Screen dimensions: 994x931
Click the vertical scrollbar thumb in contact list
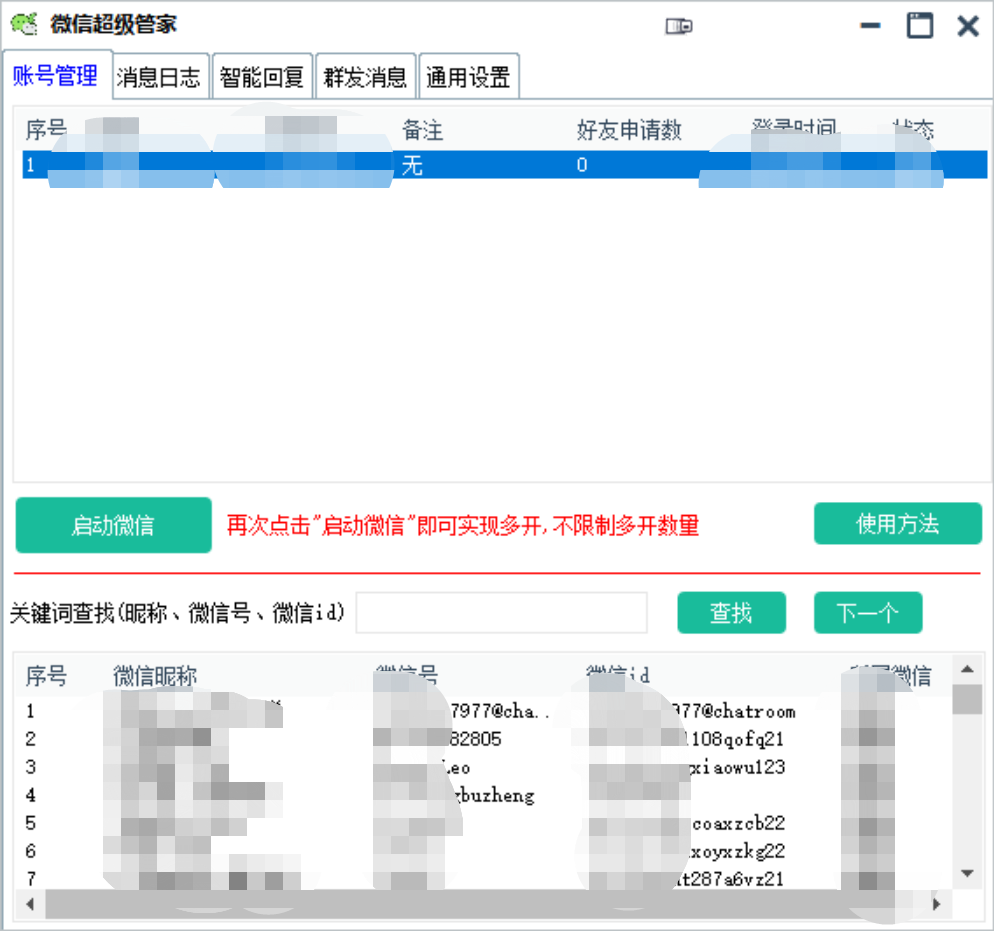tap(967, 699)
